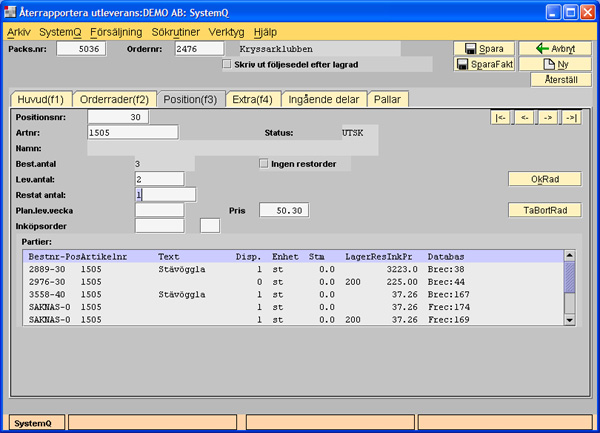
Task: Select the row 3558-40 in Partier
Action: 293,295
